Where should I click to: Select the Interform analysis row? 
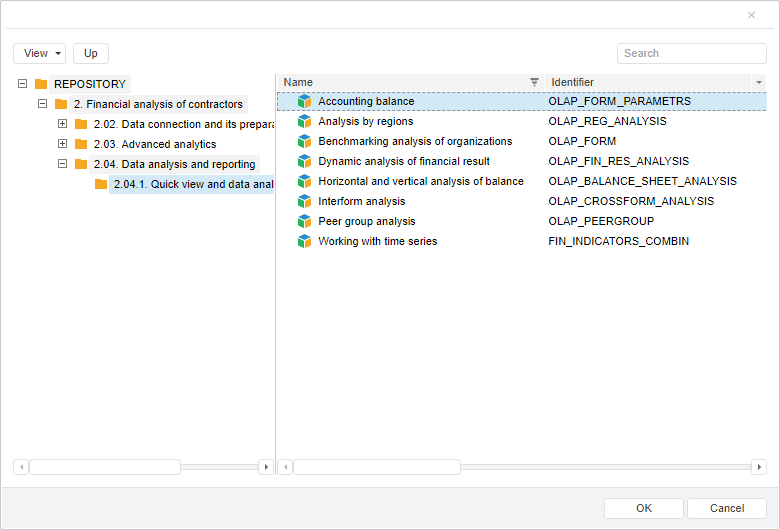pyautogui.click(x=522, y=201)
